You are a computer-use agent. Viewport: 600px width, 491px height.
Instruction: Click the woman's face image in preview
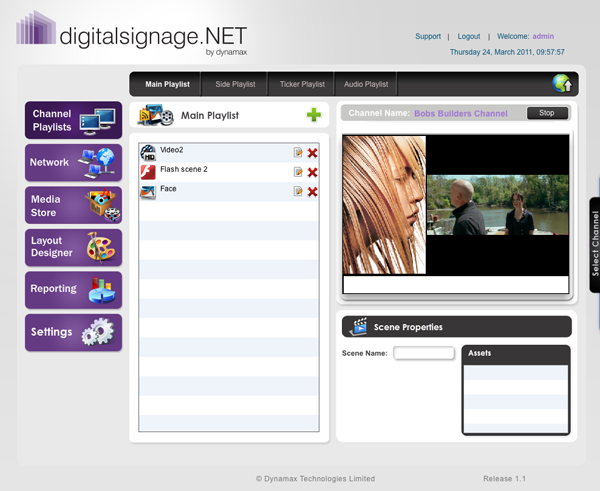384,205
